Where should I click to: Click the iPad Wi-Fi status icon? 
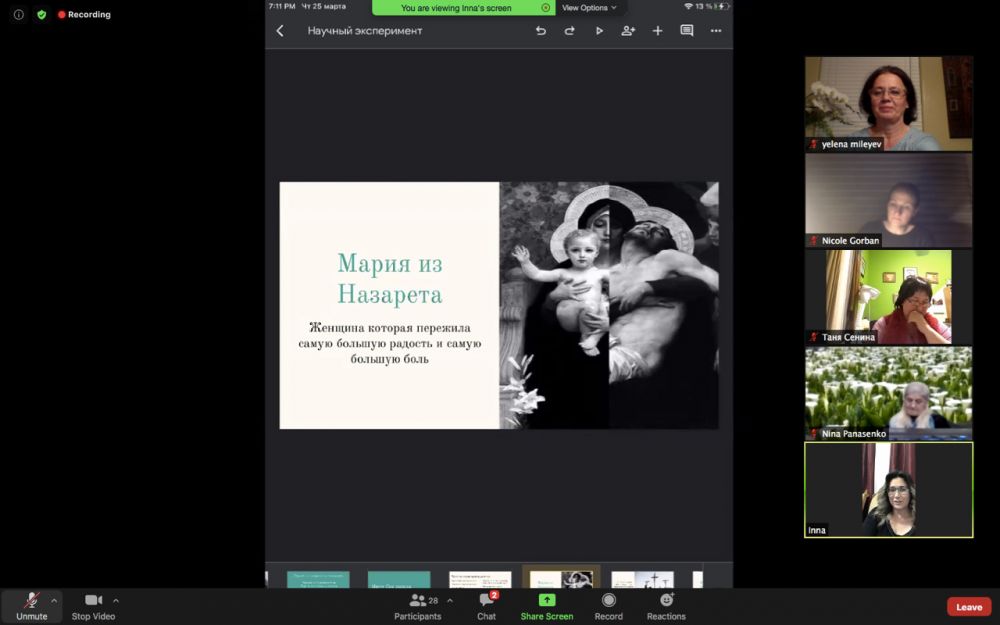(688, 6)
